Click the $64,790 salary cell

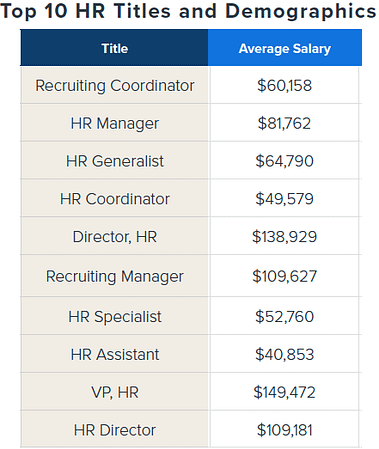coord(285,161)
